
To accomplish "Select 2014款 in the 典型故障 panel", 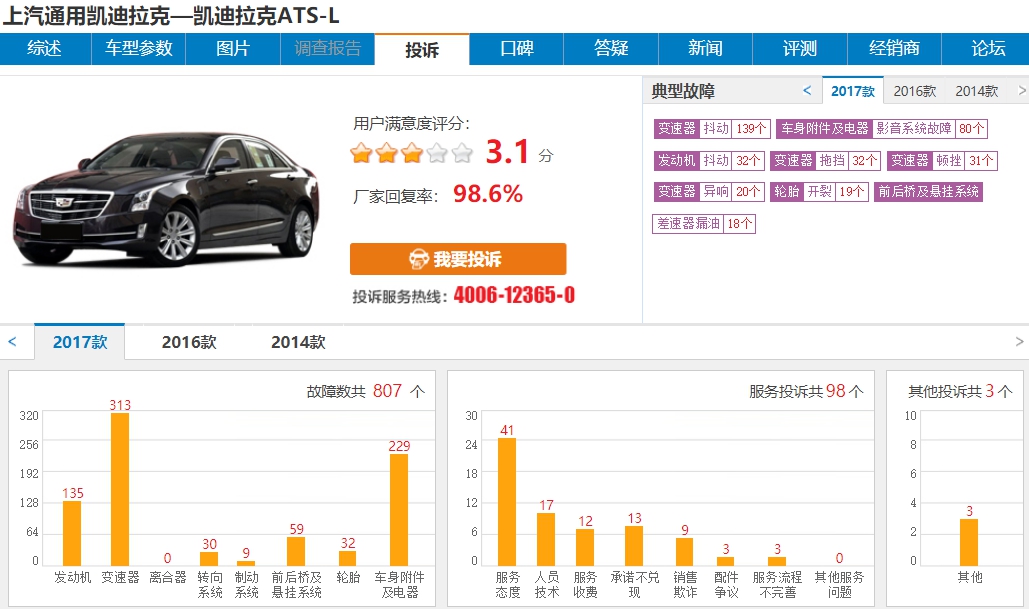I will [x=976, y=91].
